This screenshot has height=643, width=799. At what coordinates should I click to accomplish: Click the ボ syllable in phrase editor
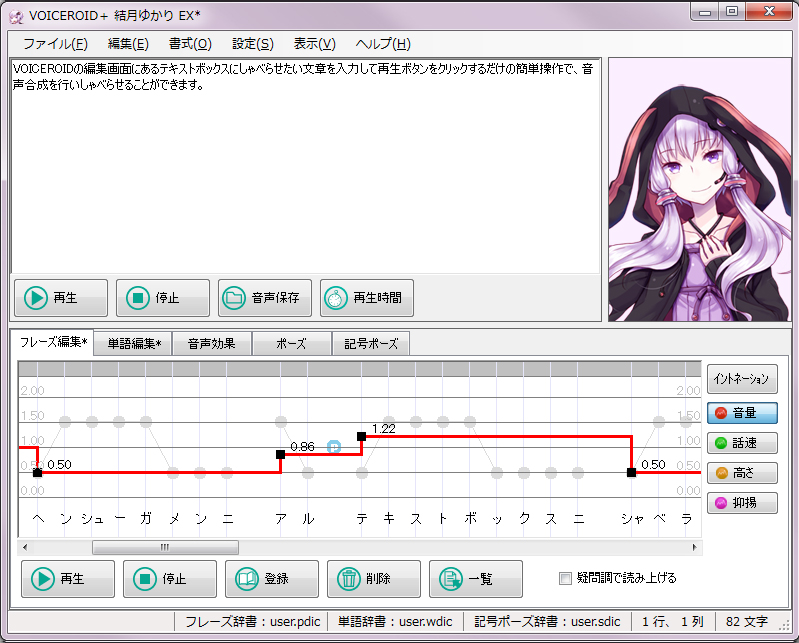470,519
